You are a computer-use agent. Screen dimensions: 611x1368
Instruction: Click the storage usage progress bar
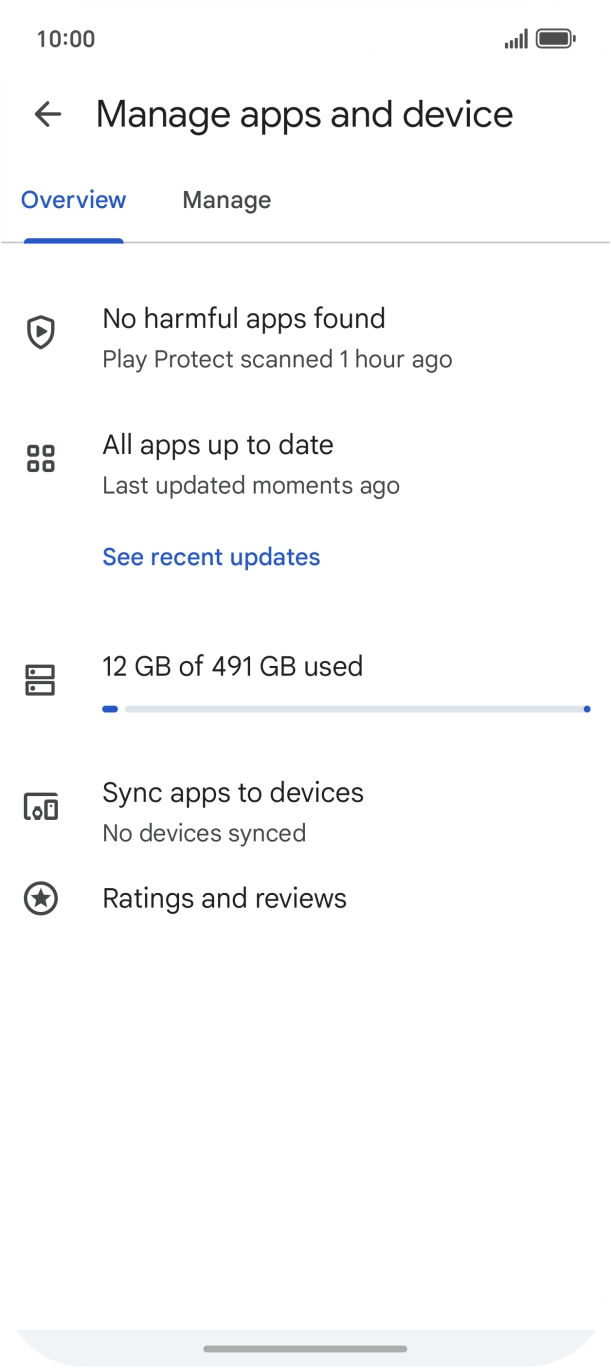pos(346,709)
